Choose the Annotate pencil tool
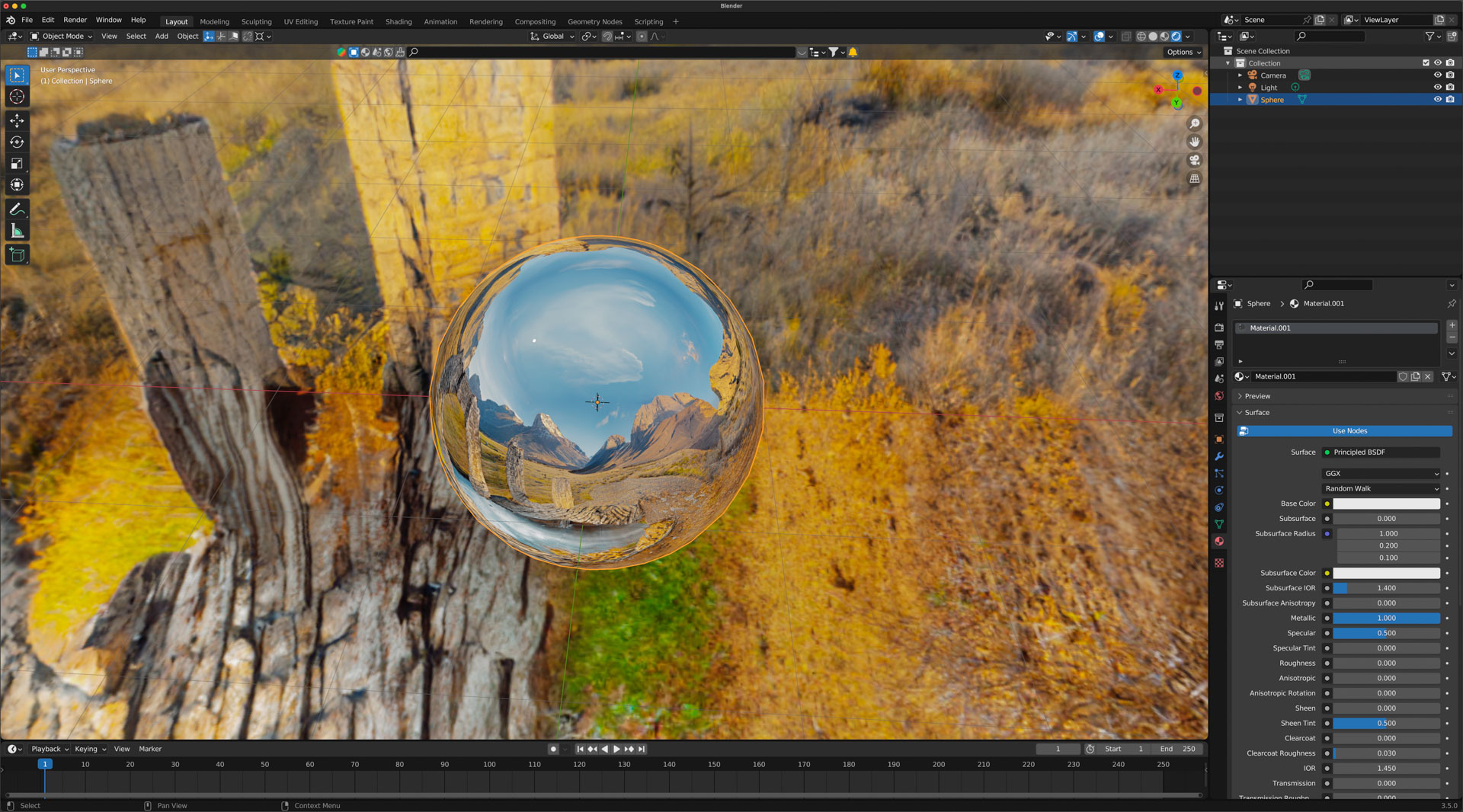Screen dimensions: 1463x812 pos(17,209)
